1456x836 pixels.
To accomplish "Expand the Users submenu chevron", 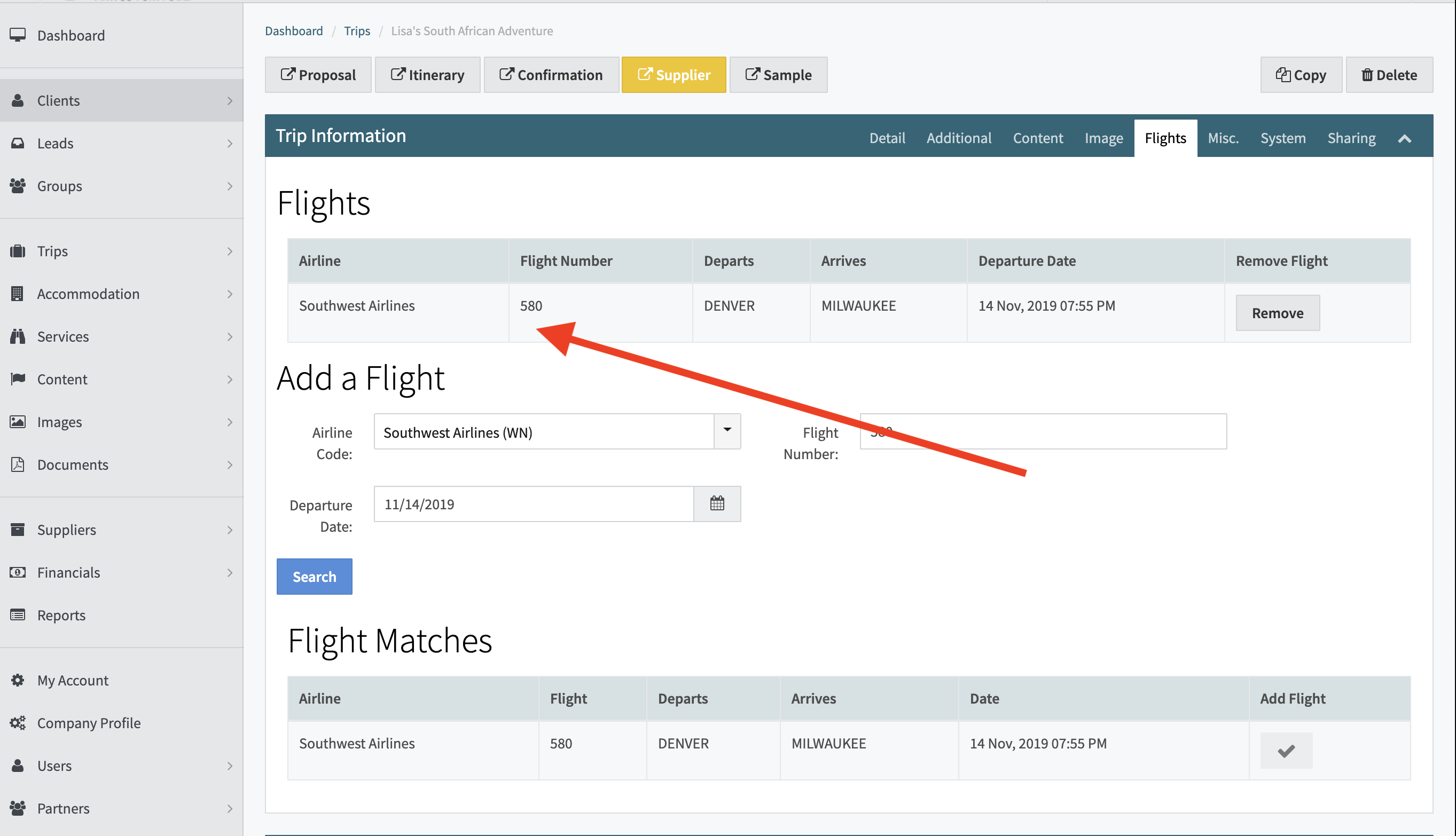I will point(230,766).
